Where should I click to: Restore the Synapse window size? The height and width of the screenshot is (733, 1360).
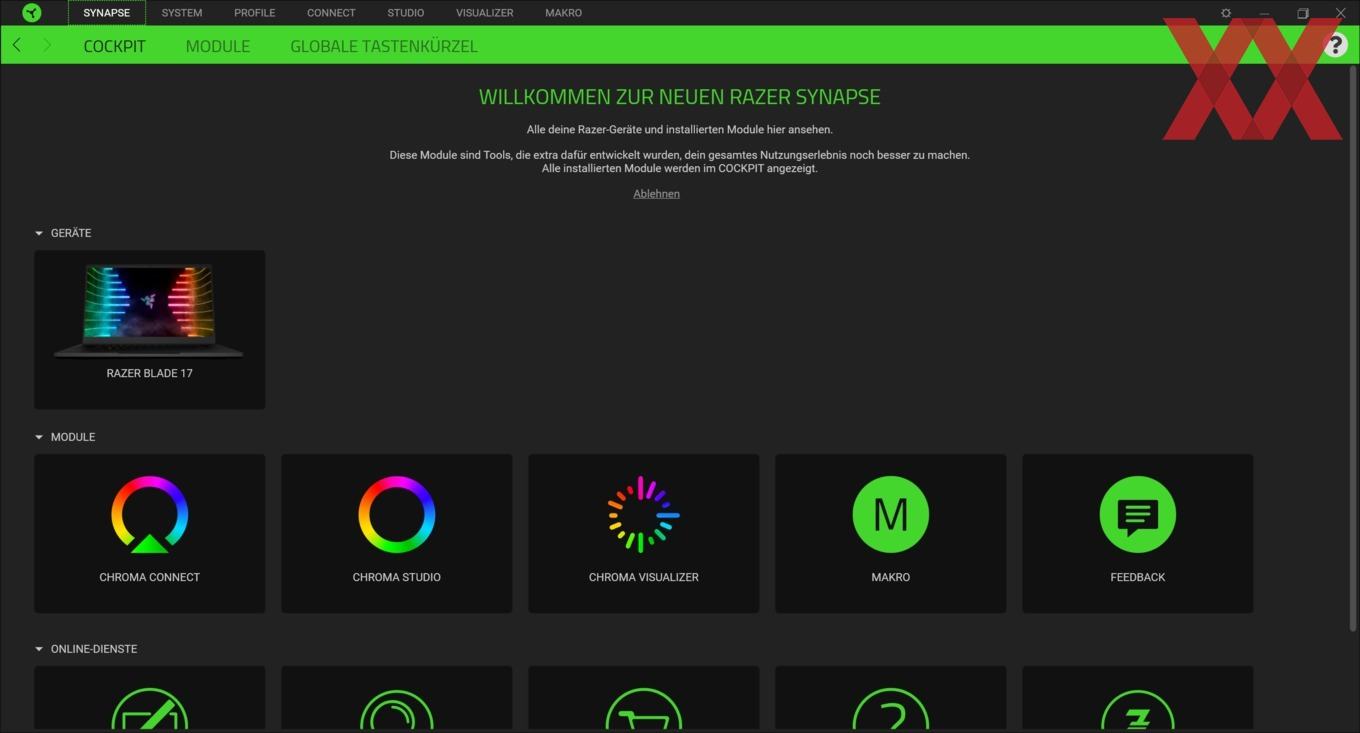[1303, 13]
